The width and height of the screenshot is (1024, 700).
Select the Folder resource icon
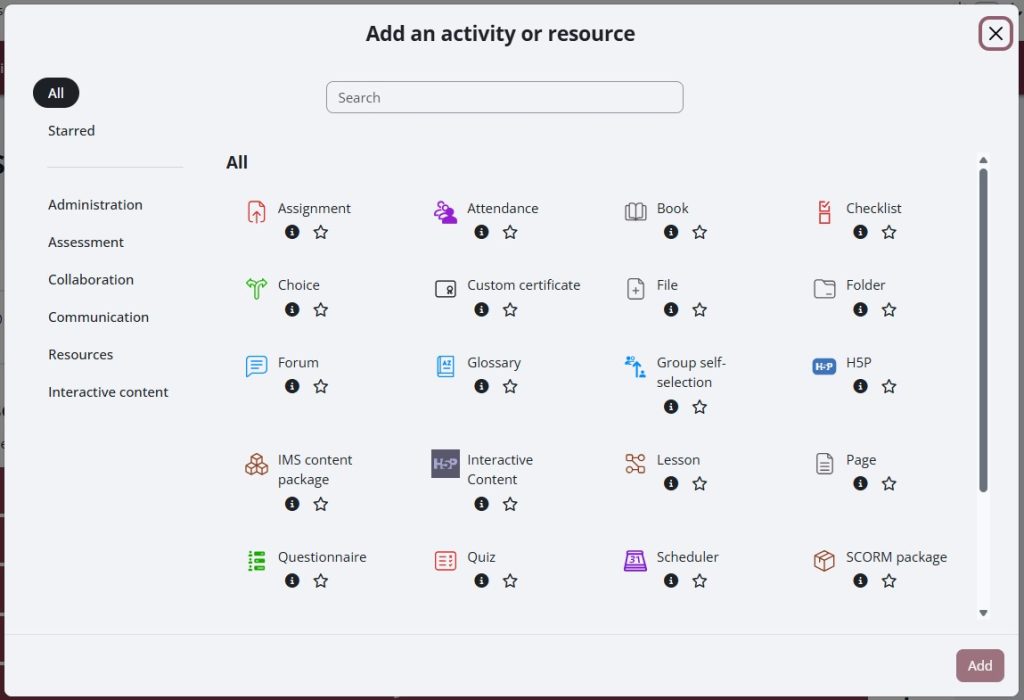(823, 287)
